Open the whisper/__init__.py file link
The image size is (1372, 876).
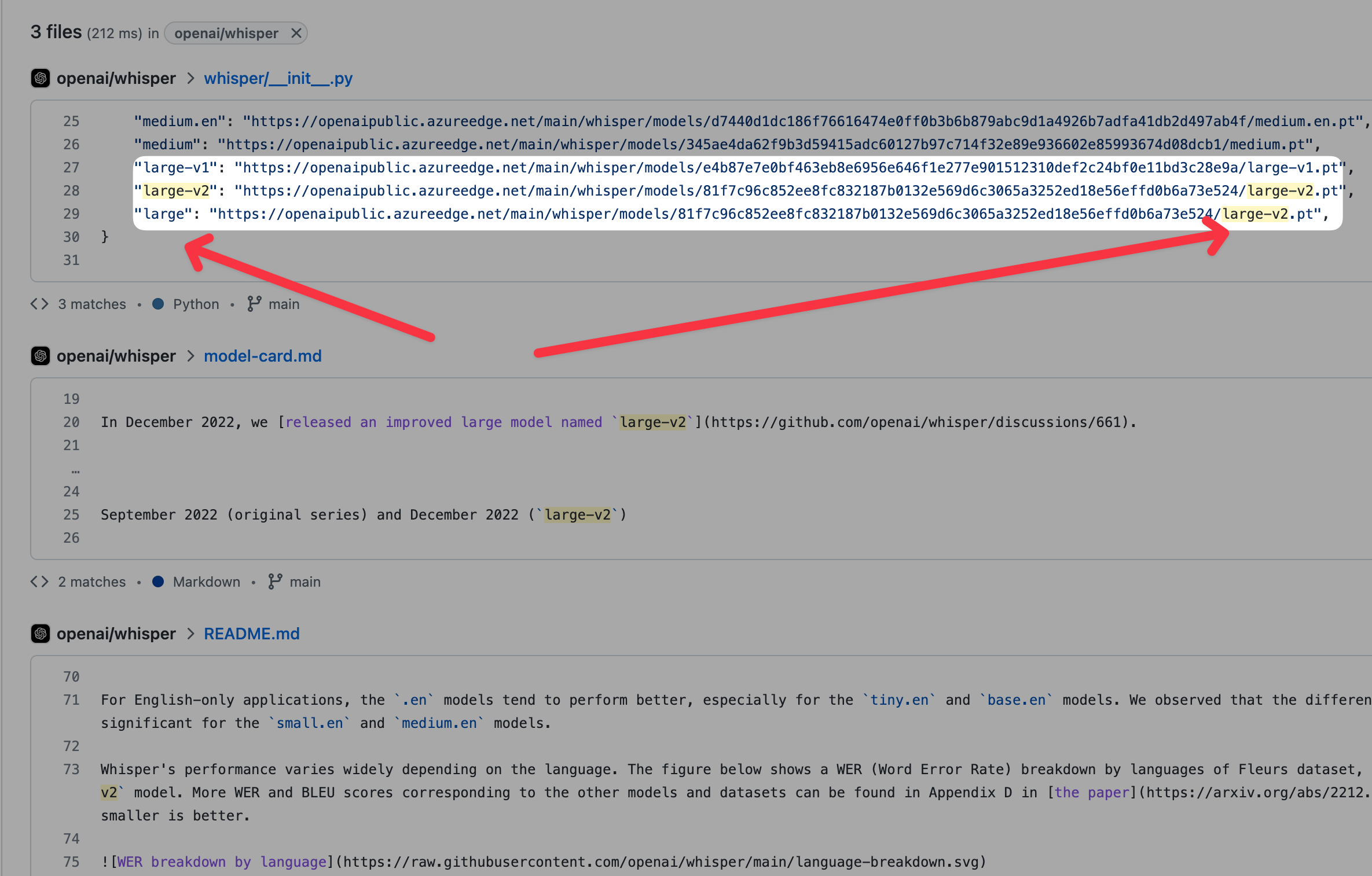pos(278,78)
